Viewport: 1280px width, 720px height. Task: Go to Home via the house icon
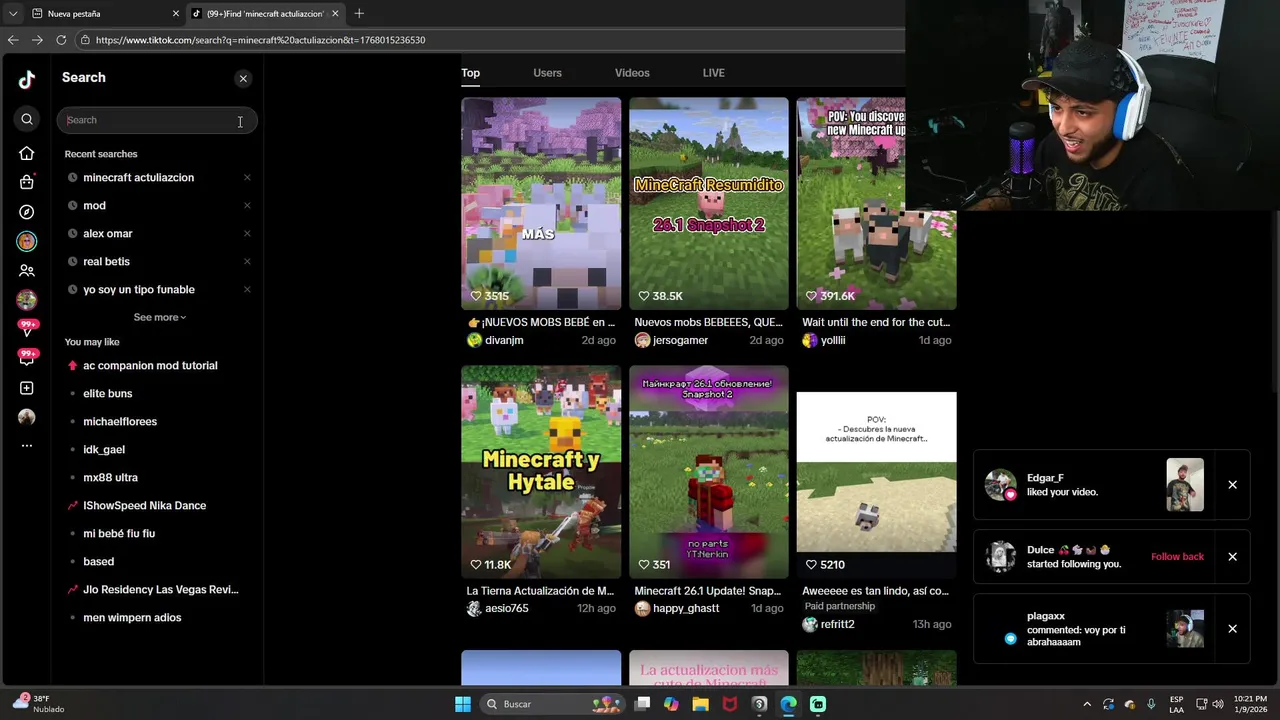(x=27, y=153)
